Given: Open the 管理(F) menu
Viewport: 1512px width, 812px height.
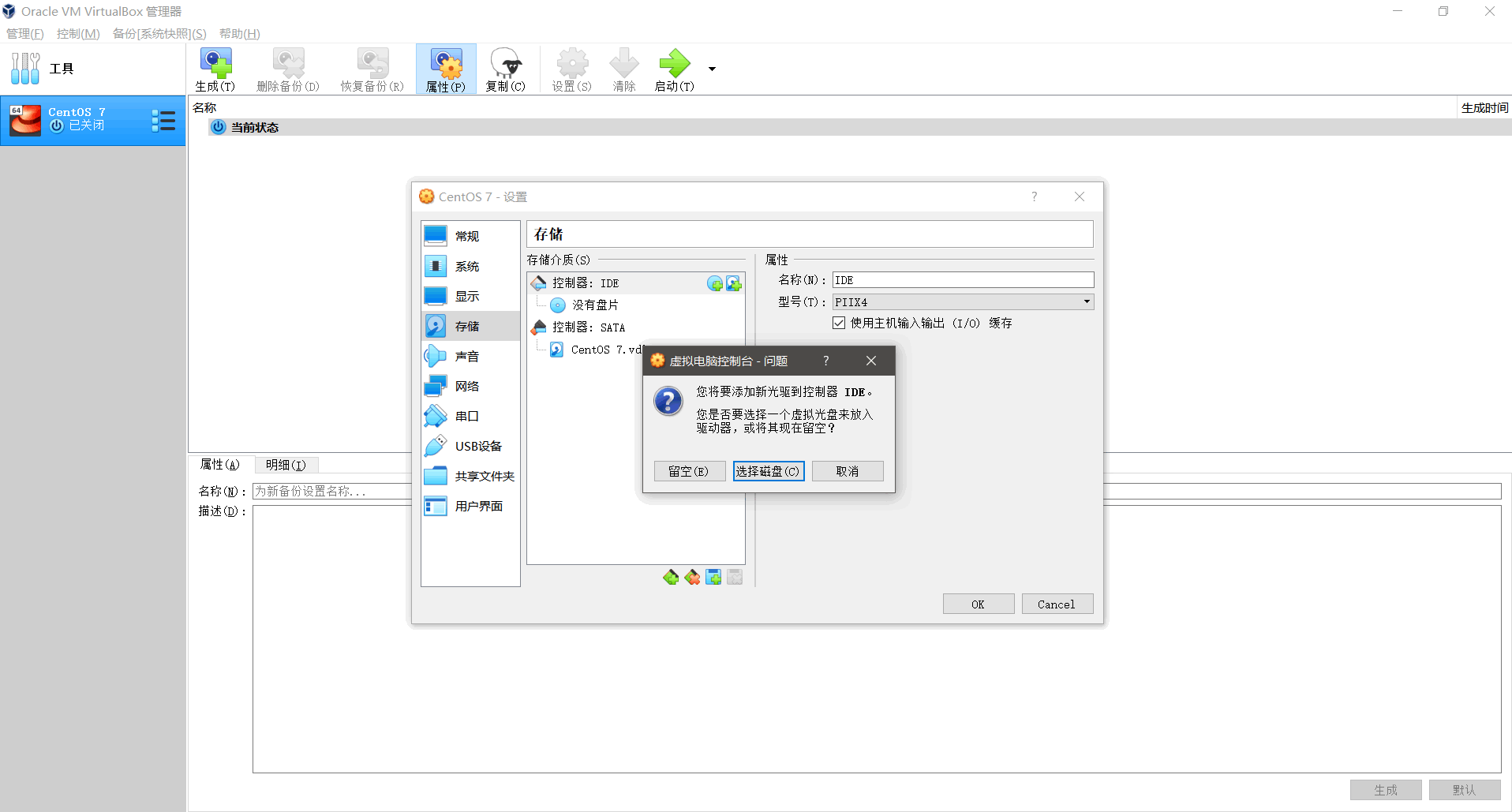Looking at the screenshot, I should 25,33.
